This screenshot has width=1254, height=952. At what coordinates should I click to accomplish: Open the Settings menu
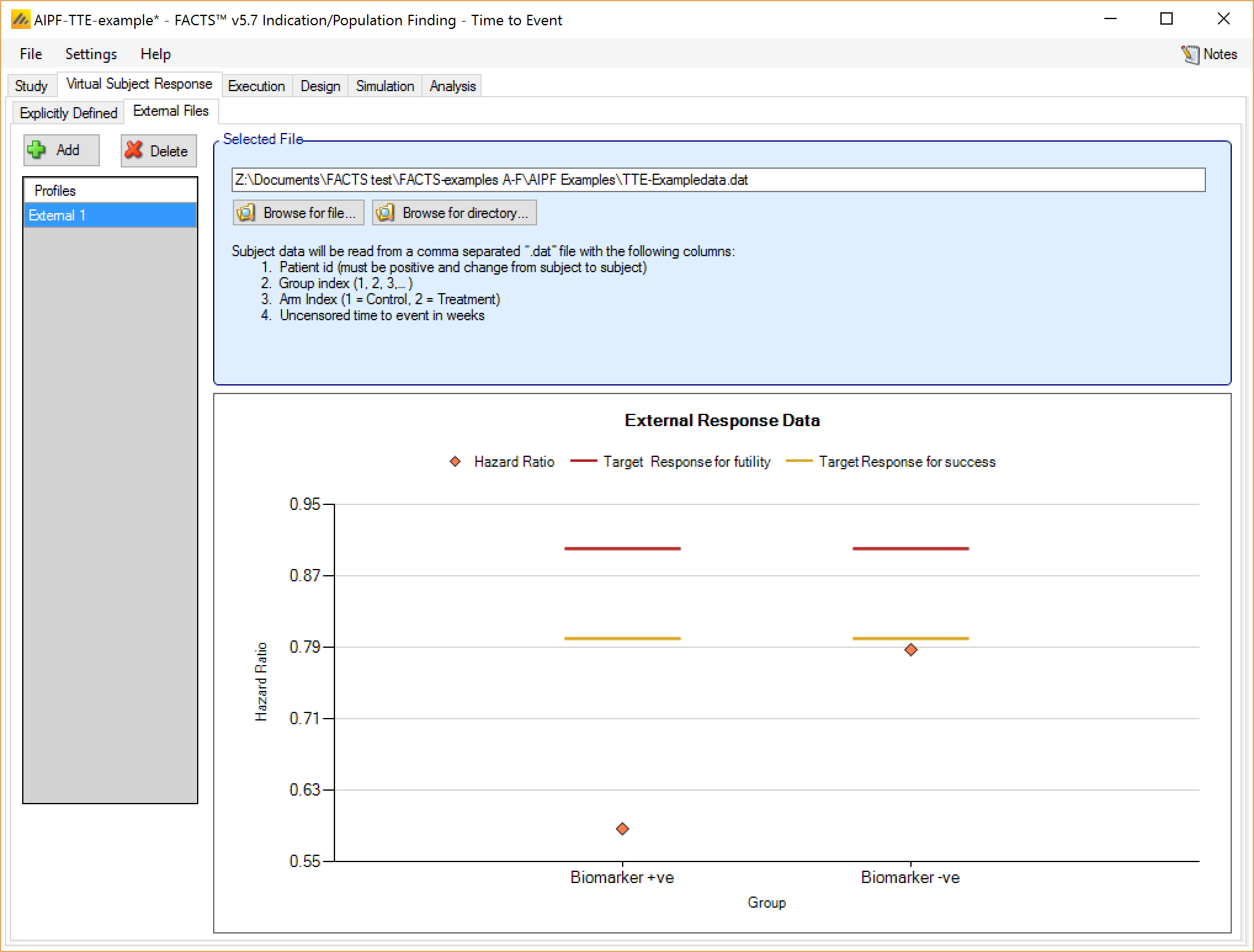tap(91, 54)
